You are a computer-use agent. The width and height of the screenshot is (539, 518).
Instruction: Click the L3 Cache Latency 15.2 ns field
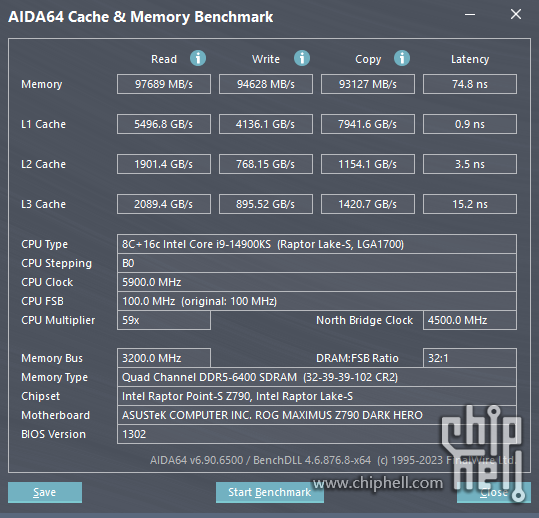tap(470, 204)
